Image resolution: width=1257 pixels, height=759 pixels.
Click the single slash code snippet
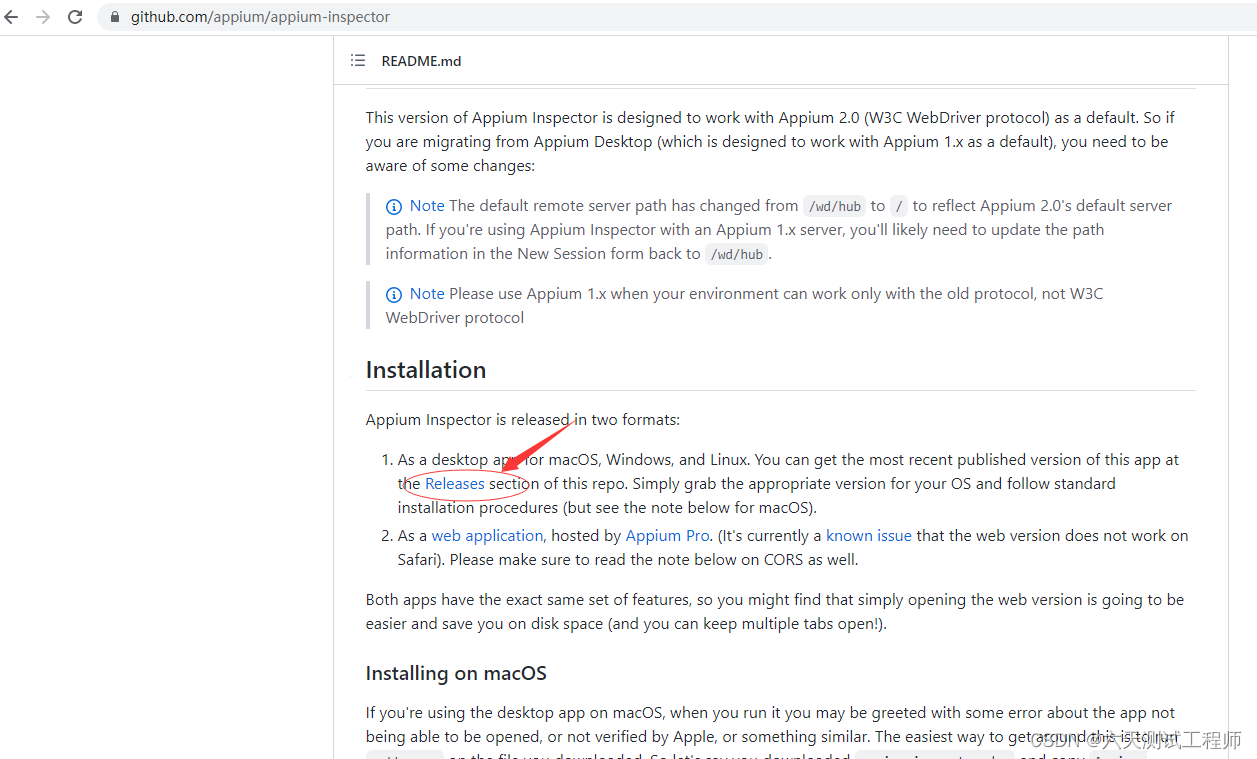tap(899, 206)
